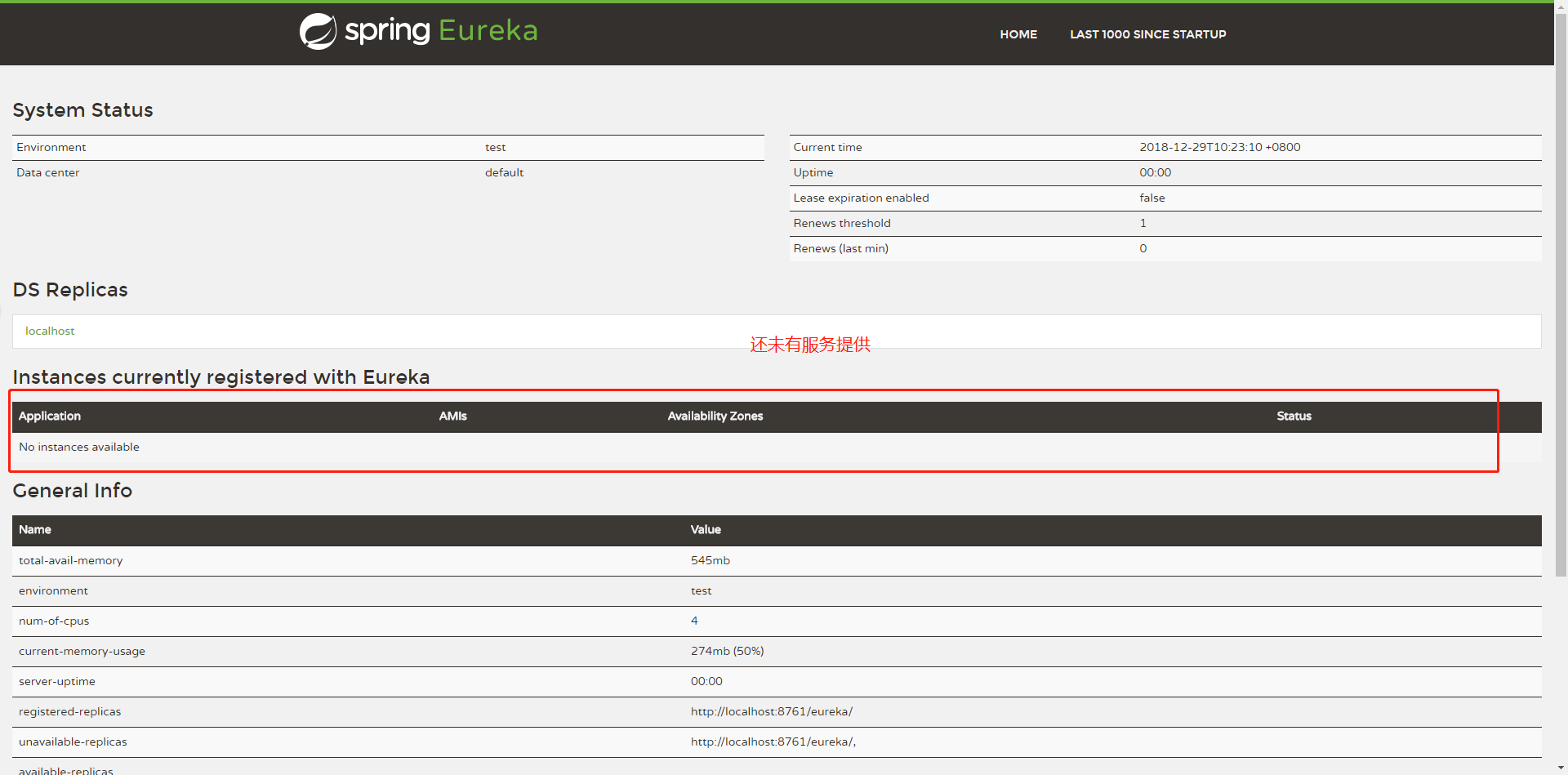Select the 545mb value
This screenshot has width=1568, height=775.
[x=710, y=560]
